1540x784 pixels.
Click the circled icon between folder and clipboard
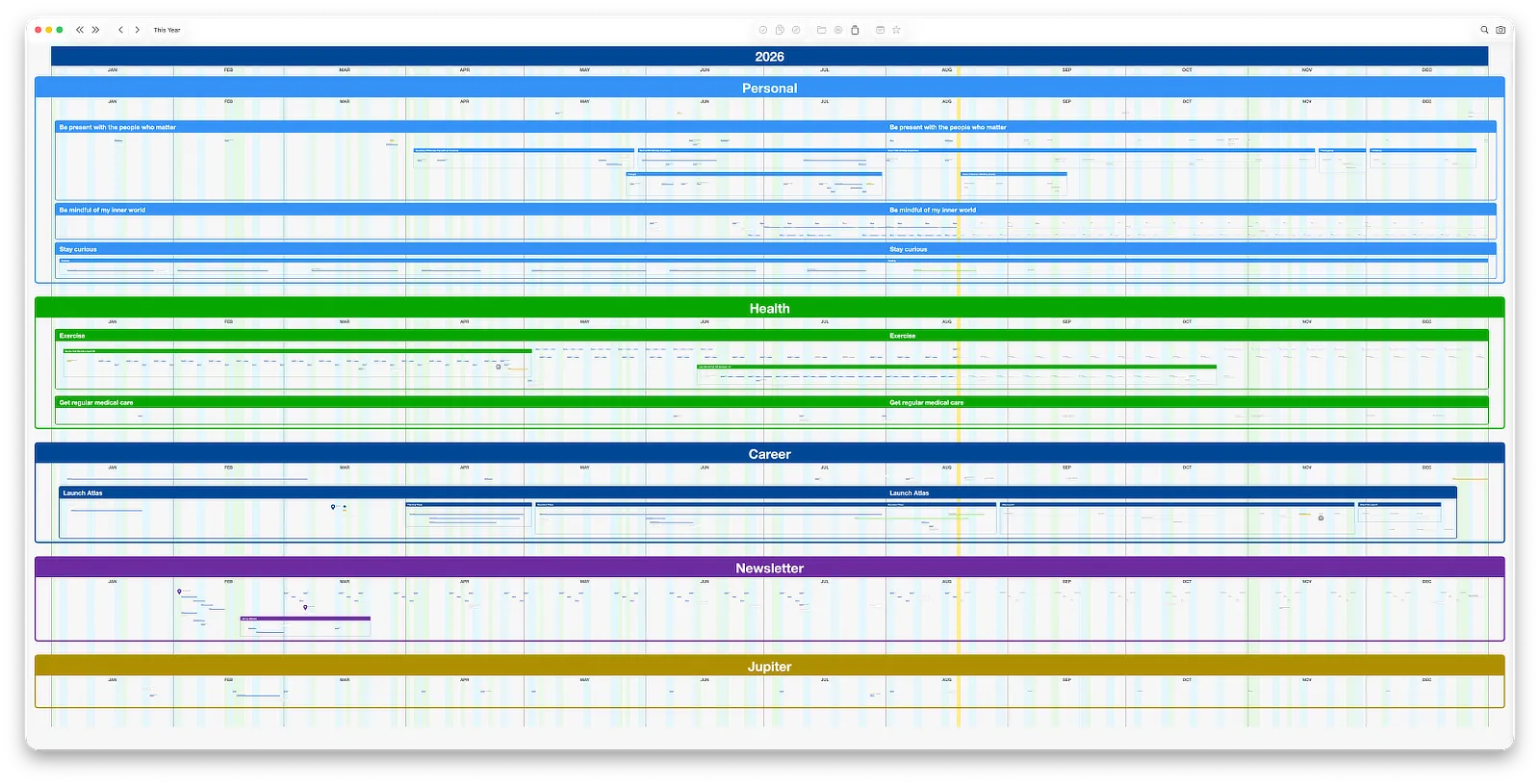(838, 30)
